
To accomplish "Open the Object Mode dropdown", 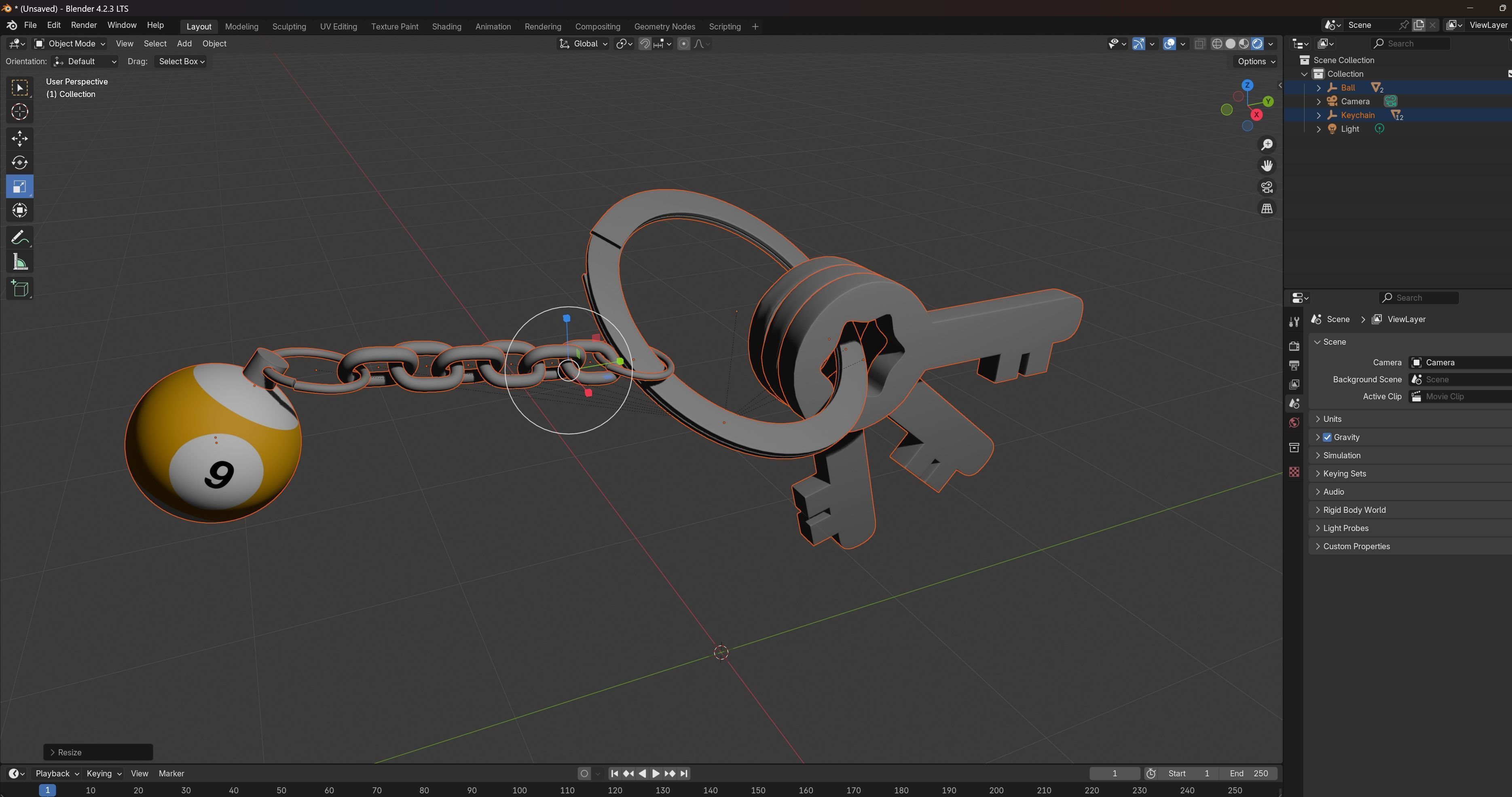I will point(70,43).
